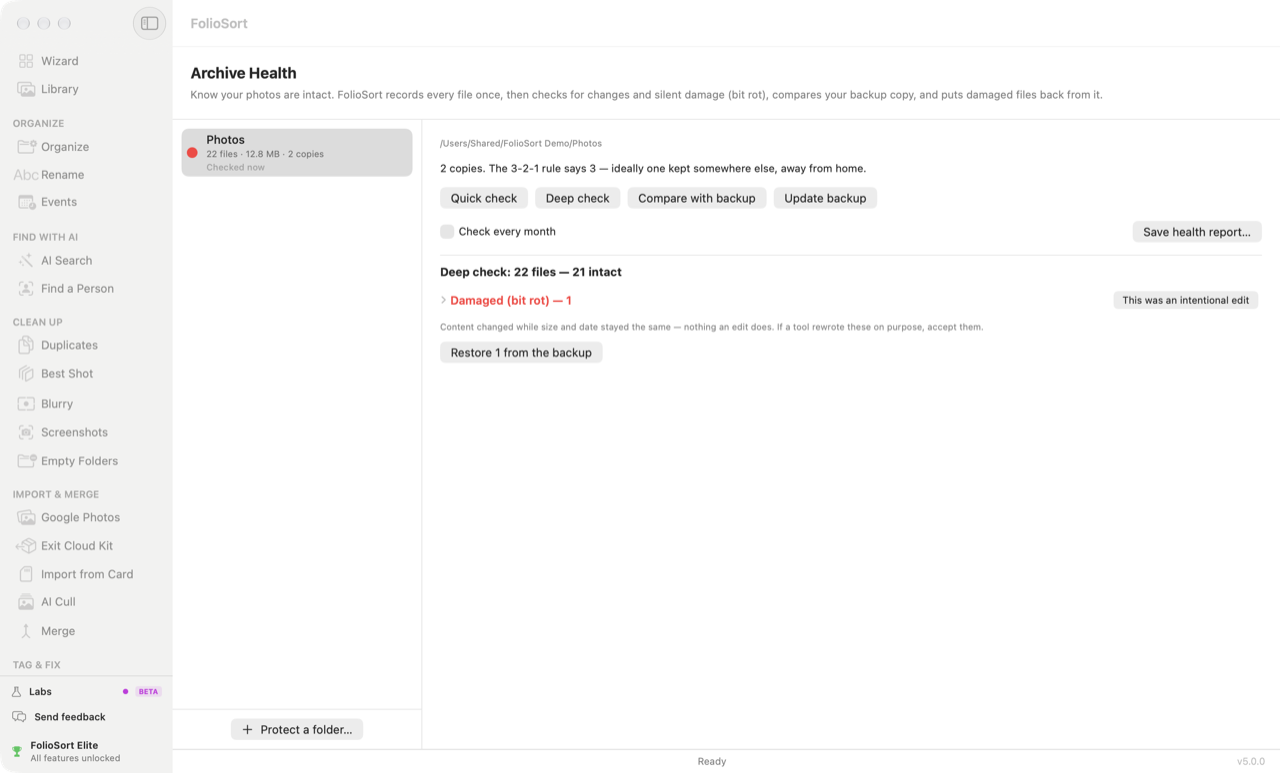The width and height of the screenshot is (1280, 773).
Task: Click the FolioSort Elite trophy icon
Action: [x=17, y=752]
